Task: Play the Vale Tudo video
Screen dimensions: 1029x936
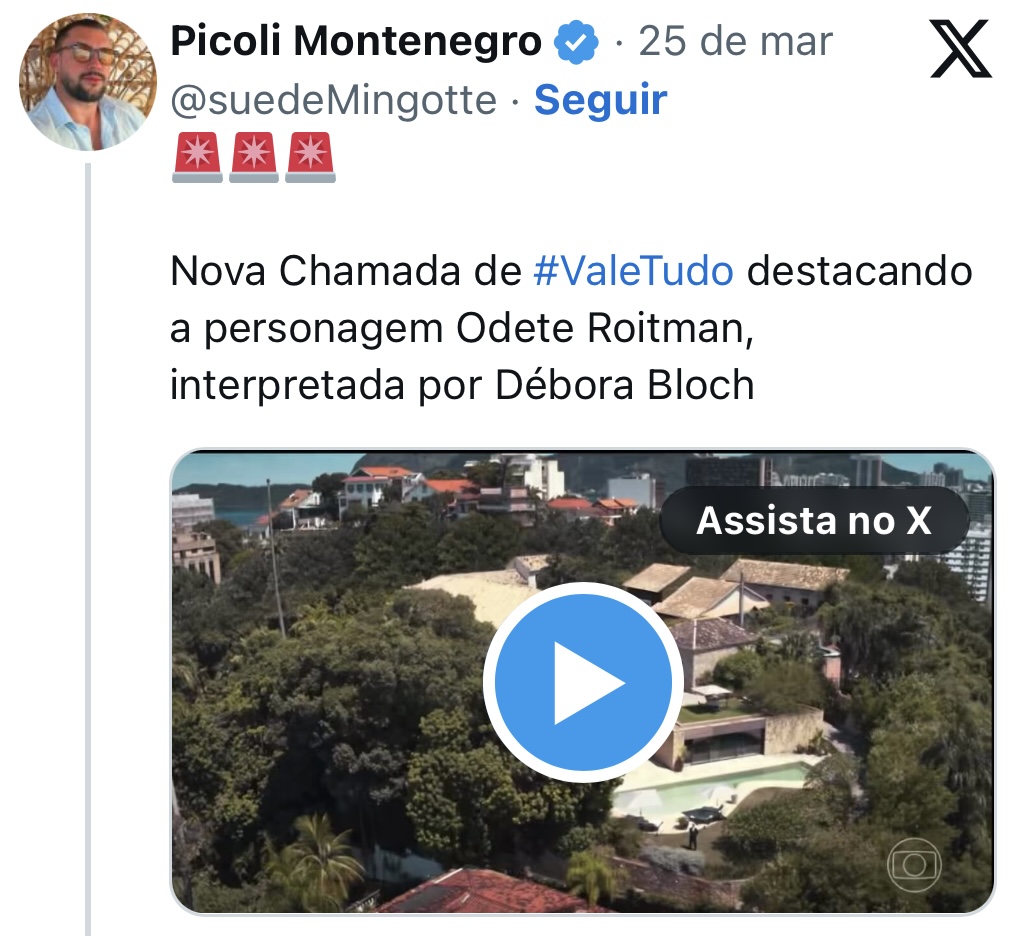Action: pos(583,682)
